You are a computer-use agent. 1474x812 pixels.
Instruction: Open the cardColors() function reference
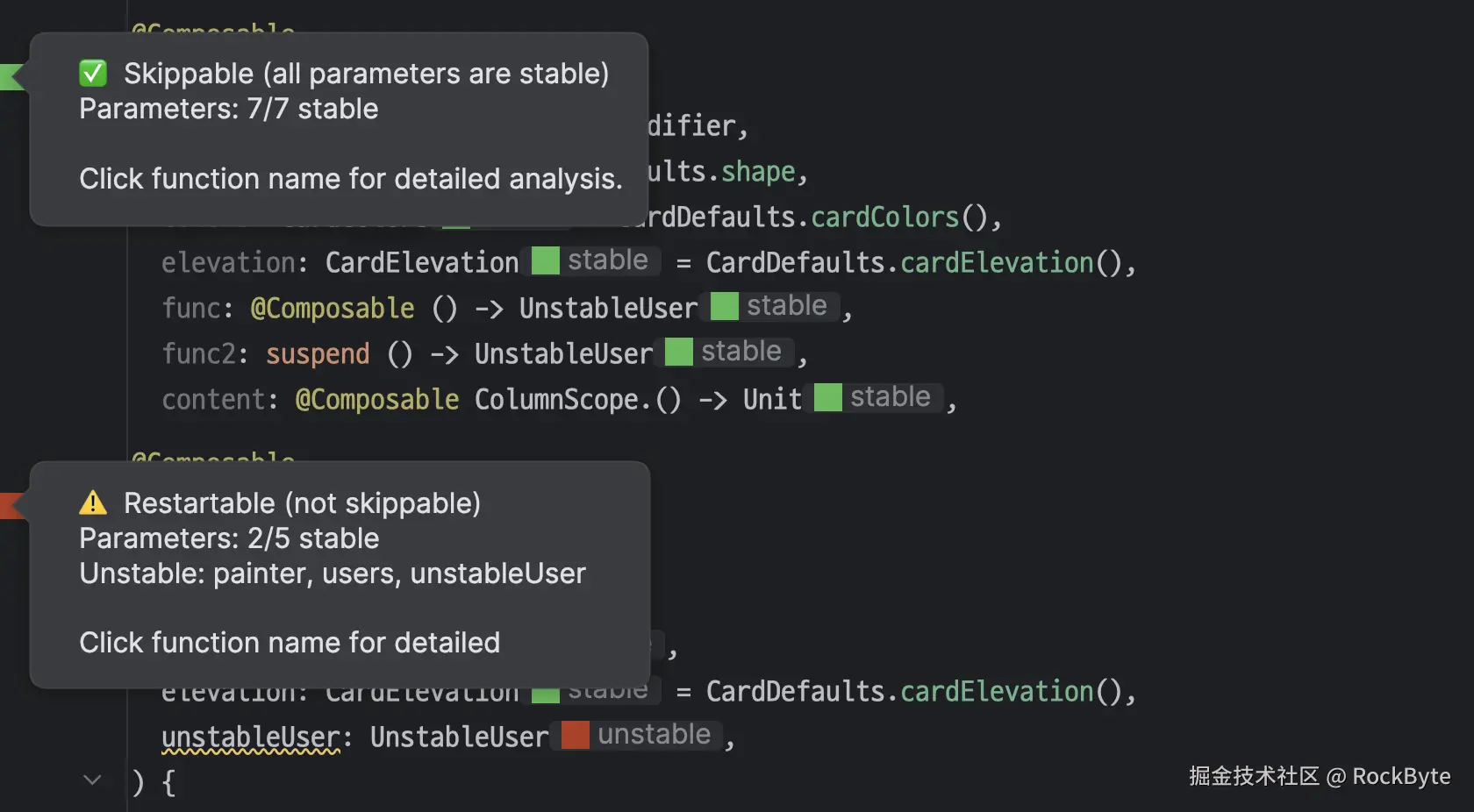coord(884,217)
